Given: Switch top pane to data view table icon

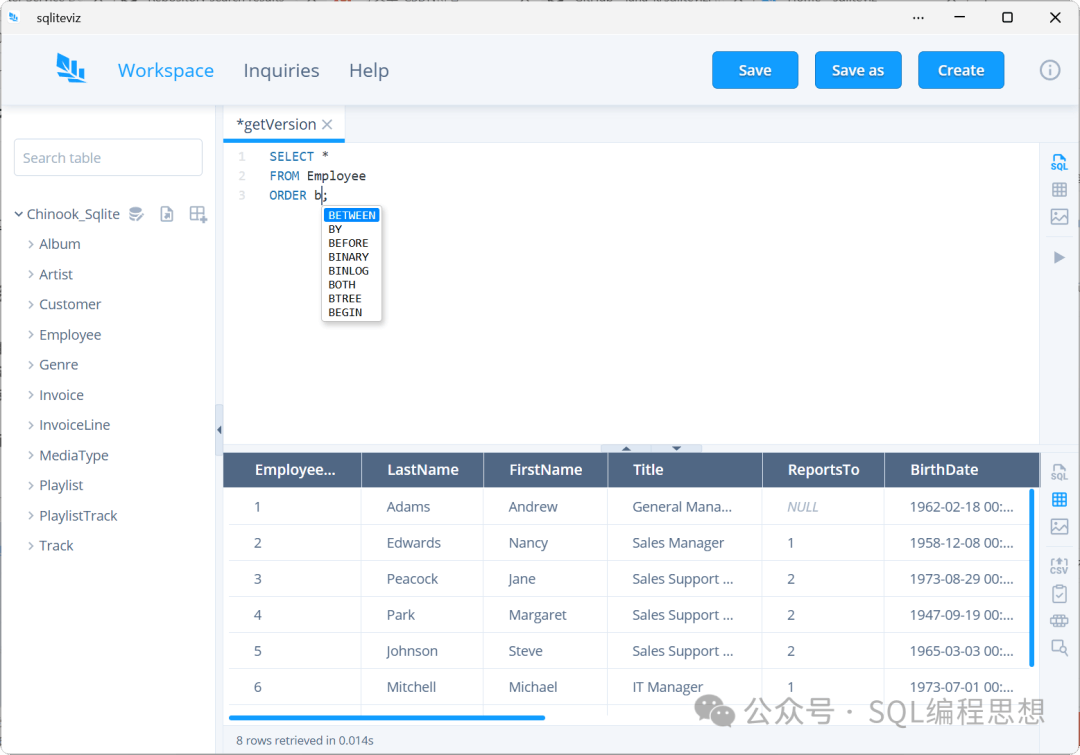Looking at the screenshot, I should tap(1059, 190).
